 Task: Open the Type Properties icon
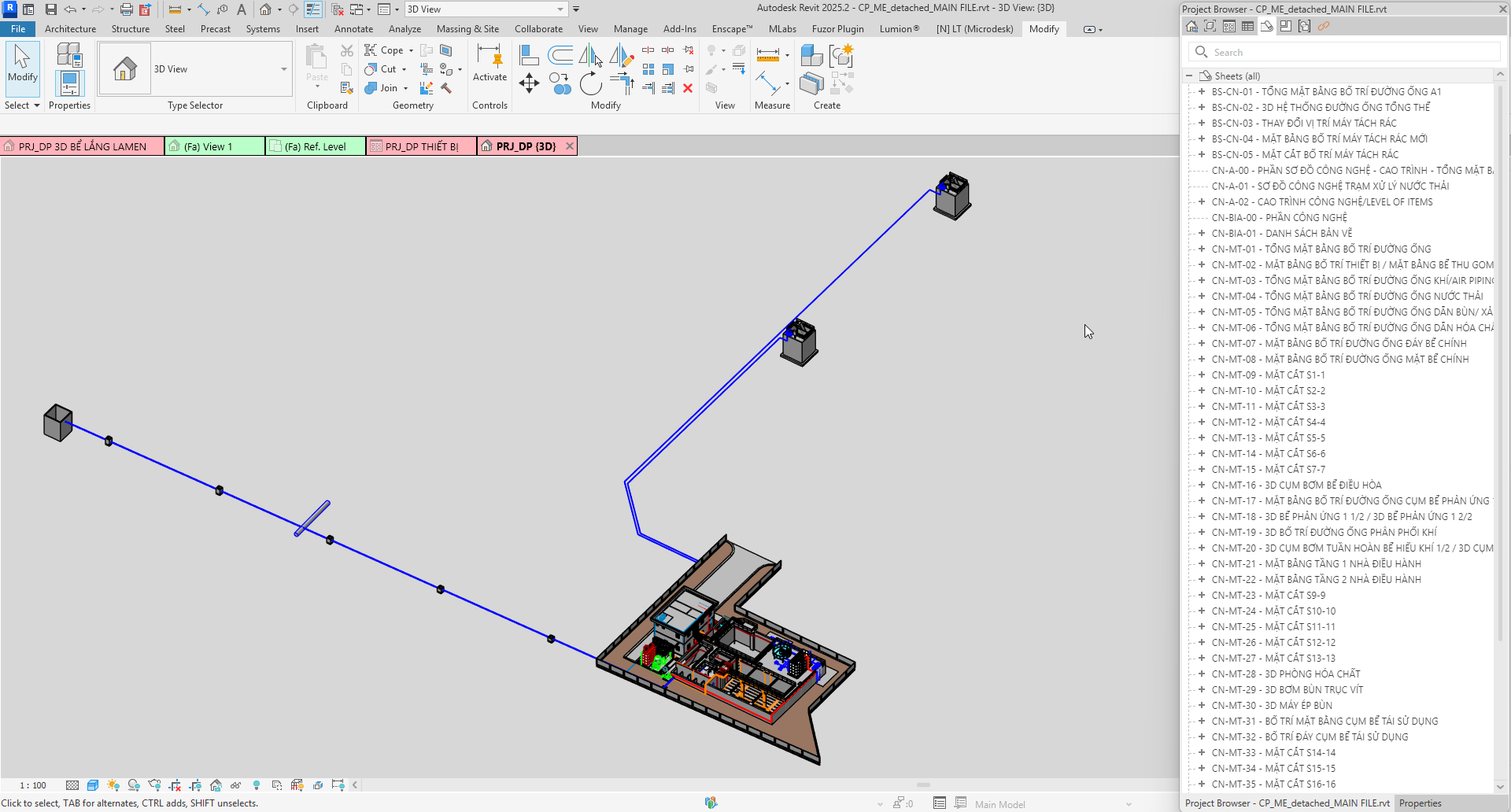click(69, 54)
